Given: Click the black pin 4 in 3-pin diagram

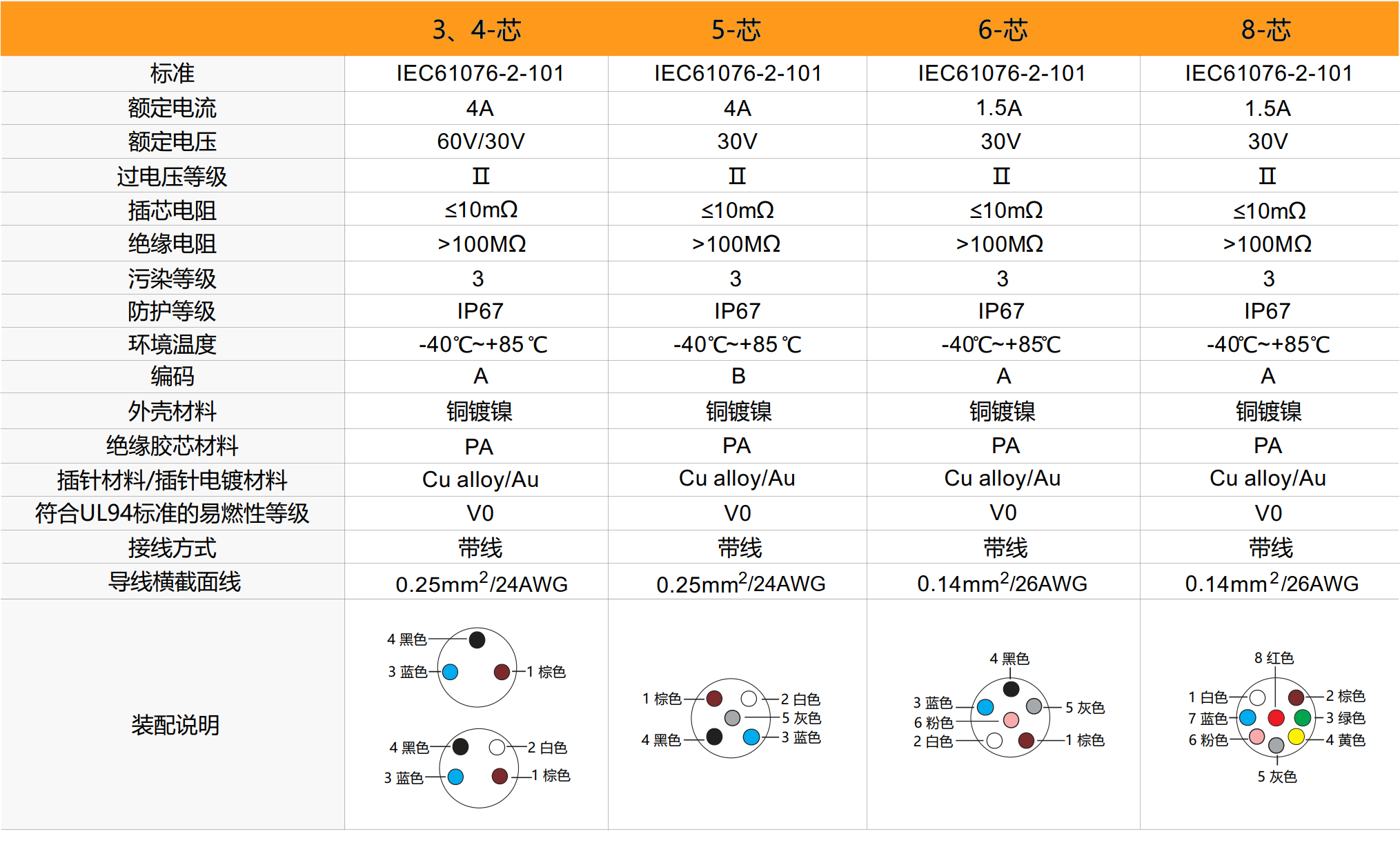Looking at the screenshot, I should point(477,639).
